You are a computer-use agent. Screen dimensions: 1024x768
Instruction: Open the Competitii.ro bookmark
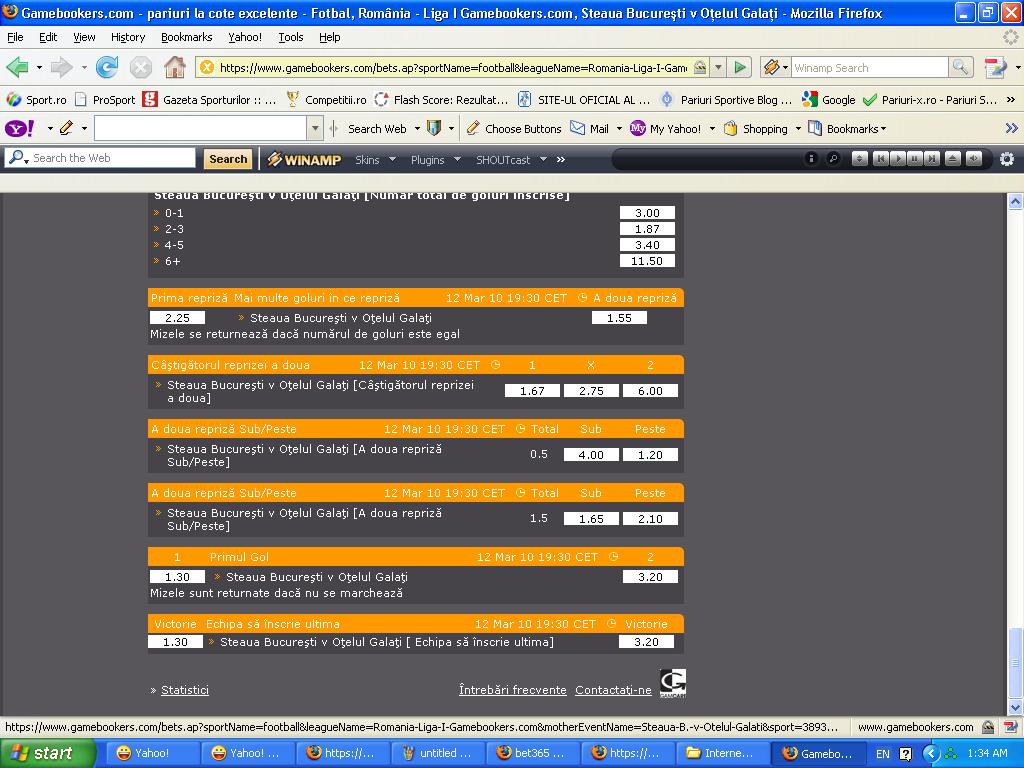[327, 100]
